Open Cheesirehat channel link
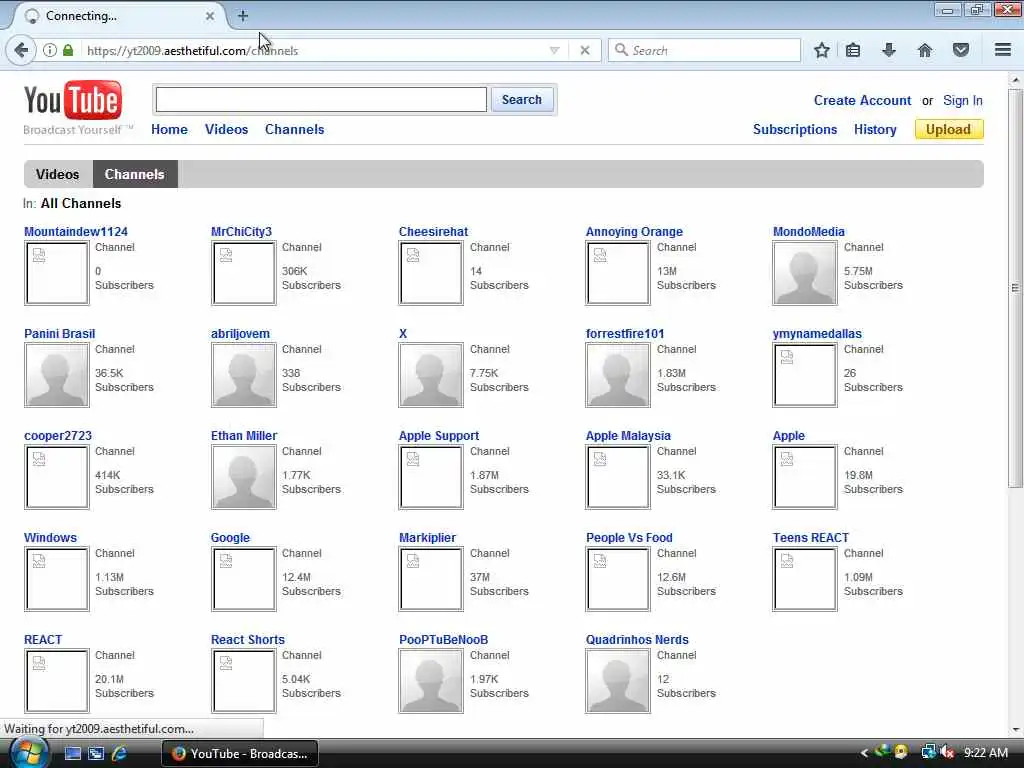 coord(433,231)
